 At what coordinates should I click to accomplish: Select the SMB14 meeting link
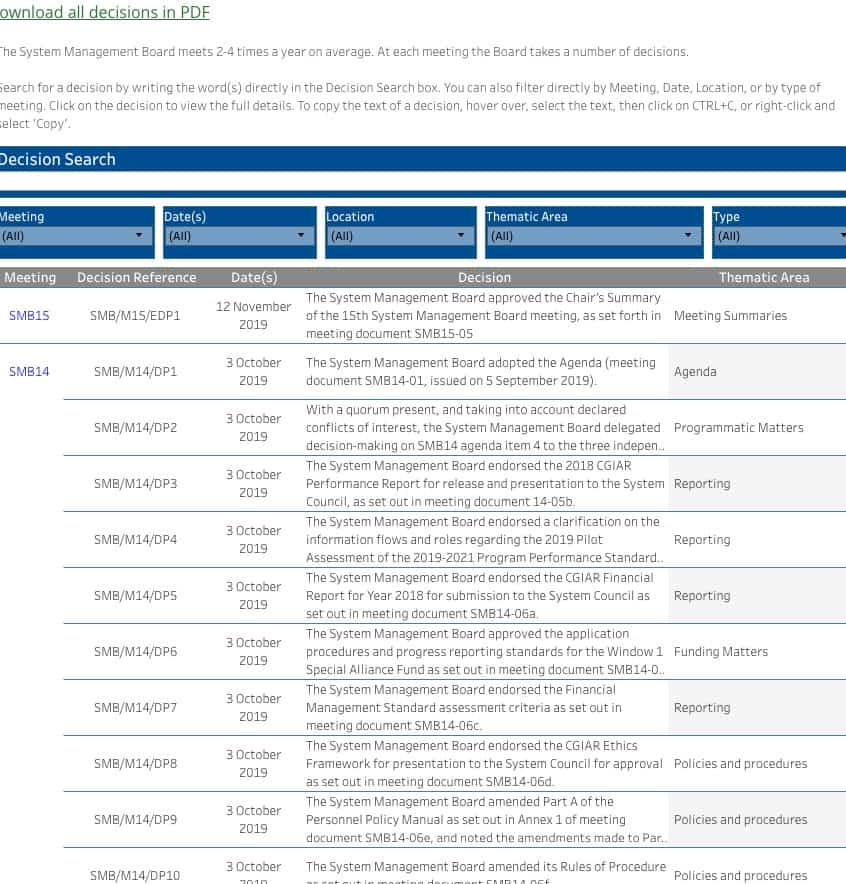pyautogui.click(x=29, y=372)
